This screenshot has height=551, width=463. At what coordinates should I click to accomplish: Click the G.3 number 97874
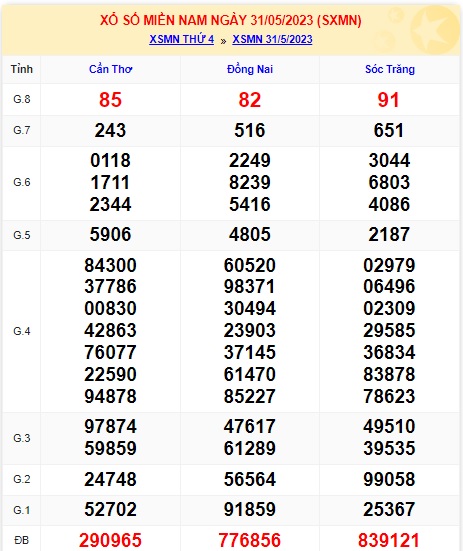point(110,427)
